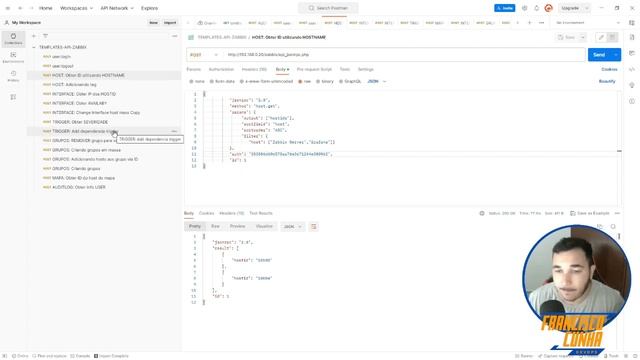Open the tab bar three-dot menu
640x360 pixels.
click(x=541, y=23)
